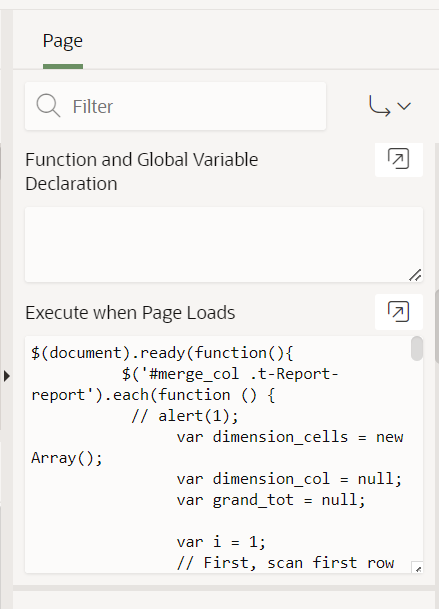The height and width of the screenshot is (609, 439).
Task: Click inside the empty Function and Global Variable Declaration box
Action: pos(224,245)
